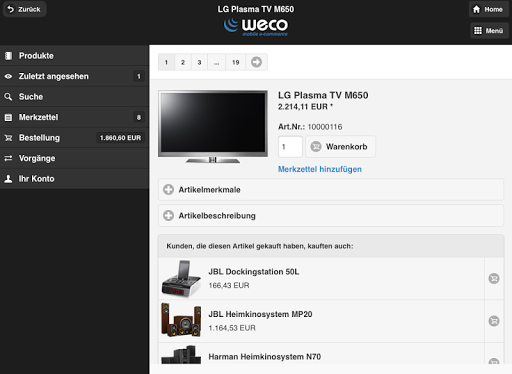Expand Artikelmerkmale section
This screenshot has height=374, width=512.
[x=331, y=190]
